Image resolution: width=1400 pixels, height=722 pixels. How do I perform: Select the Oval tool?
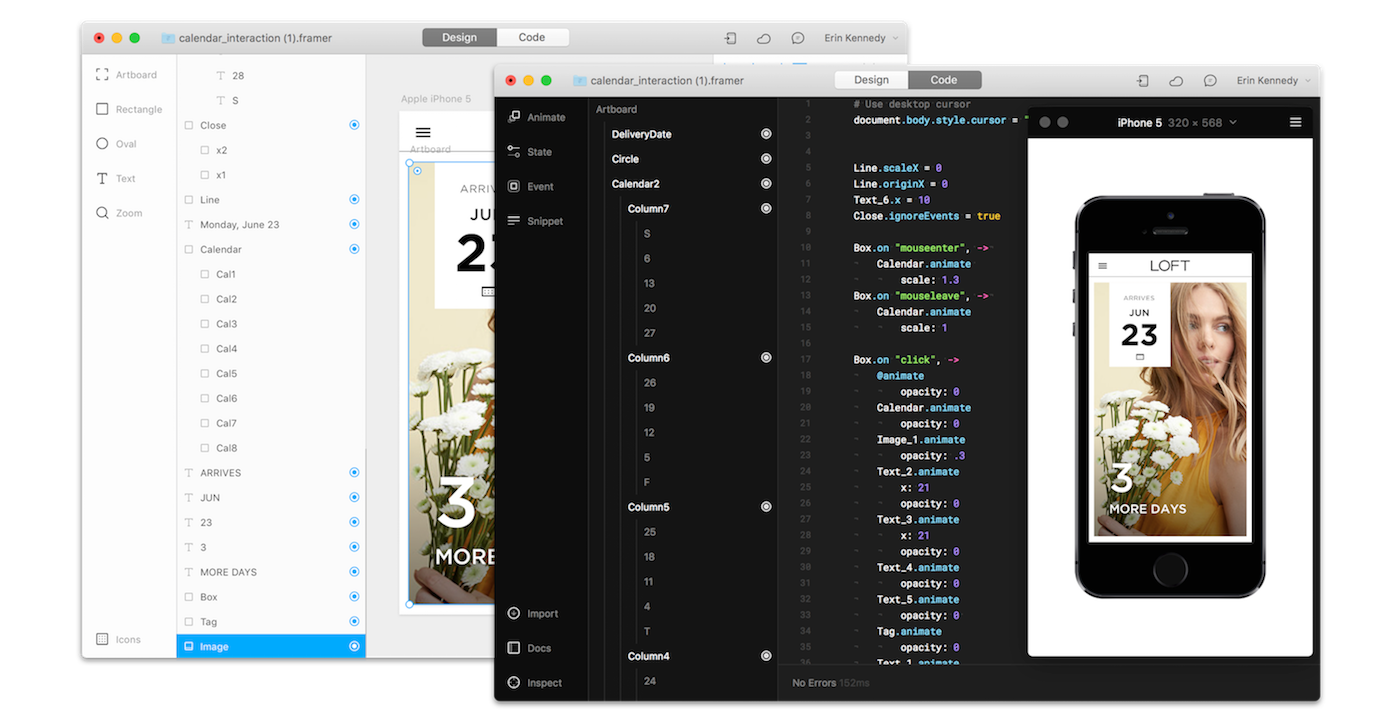tap(116, 144)
